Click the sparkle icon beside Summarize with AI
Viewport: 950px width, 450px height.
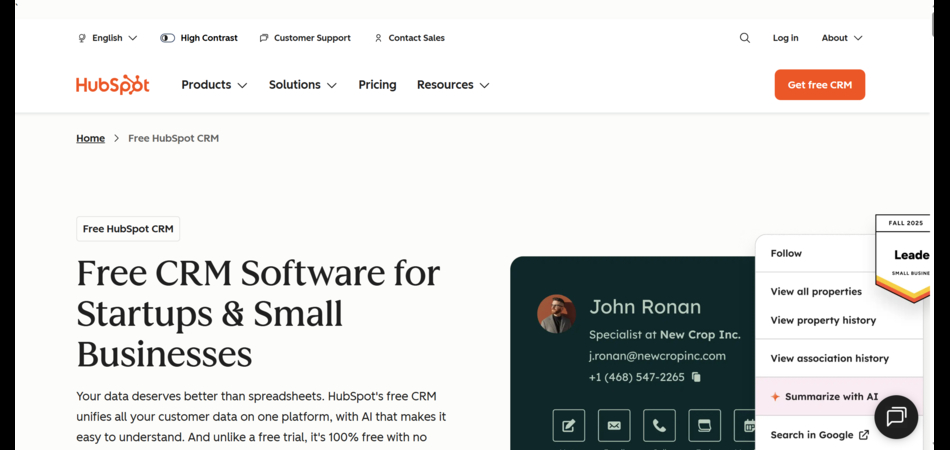tap(775, 397)
